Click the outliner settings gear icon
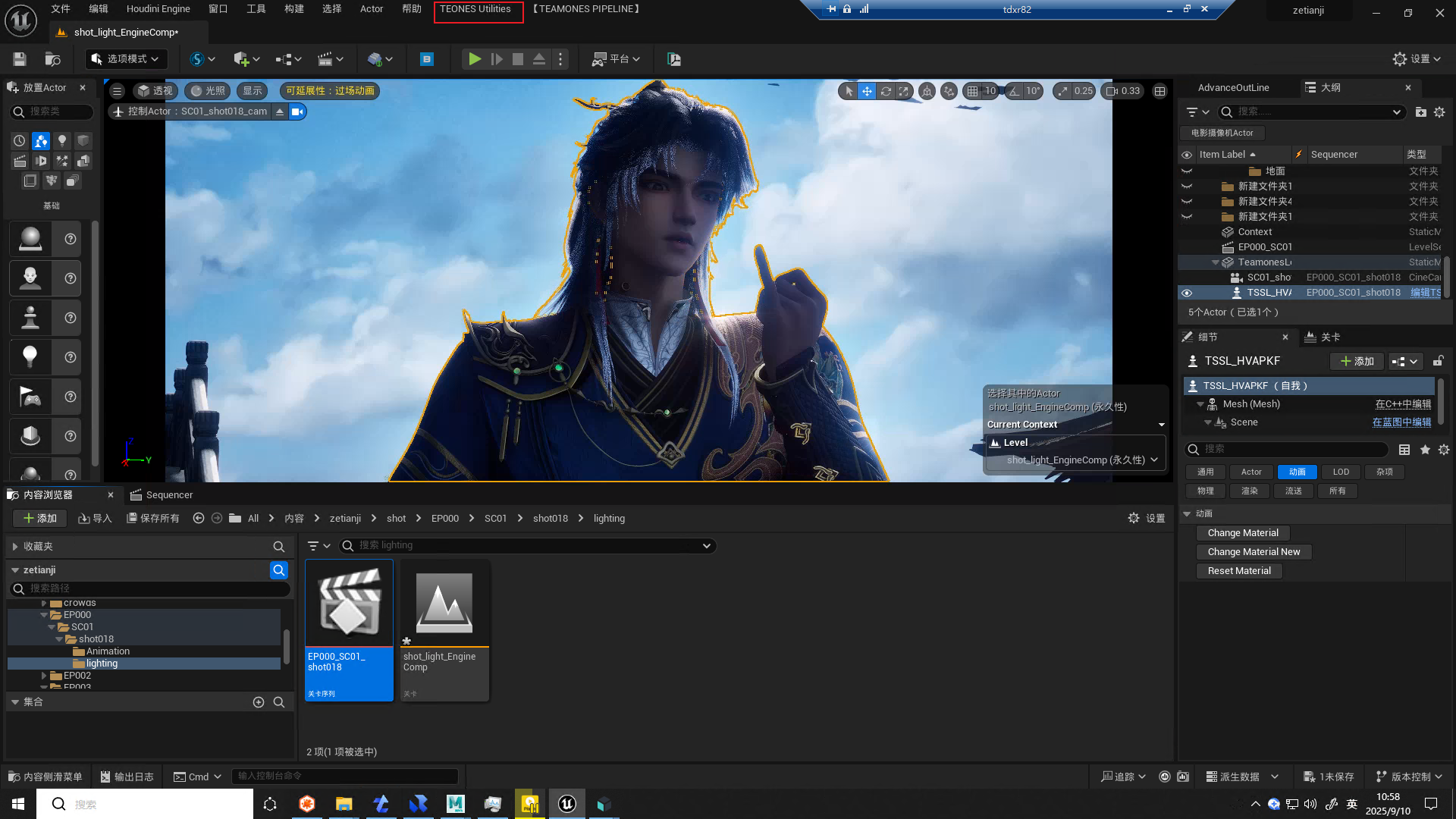Image resolution: width=1456 pixels, height=819 pixels. (x=1439, y=112)
